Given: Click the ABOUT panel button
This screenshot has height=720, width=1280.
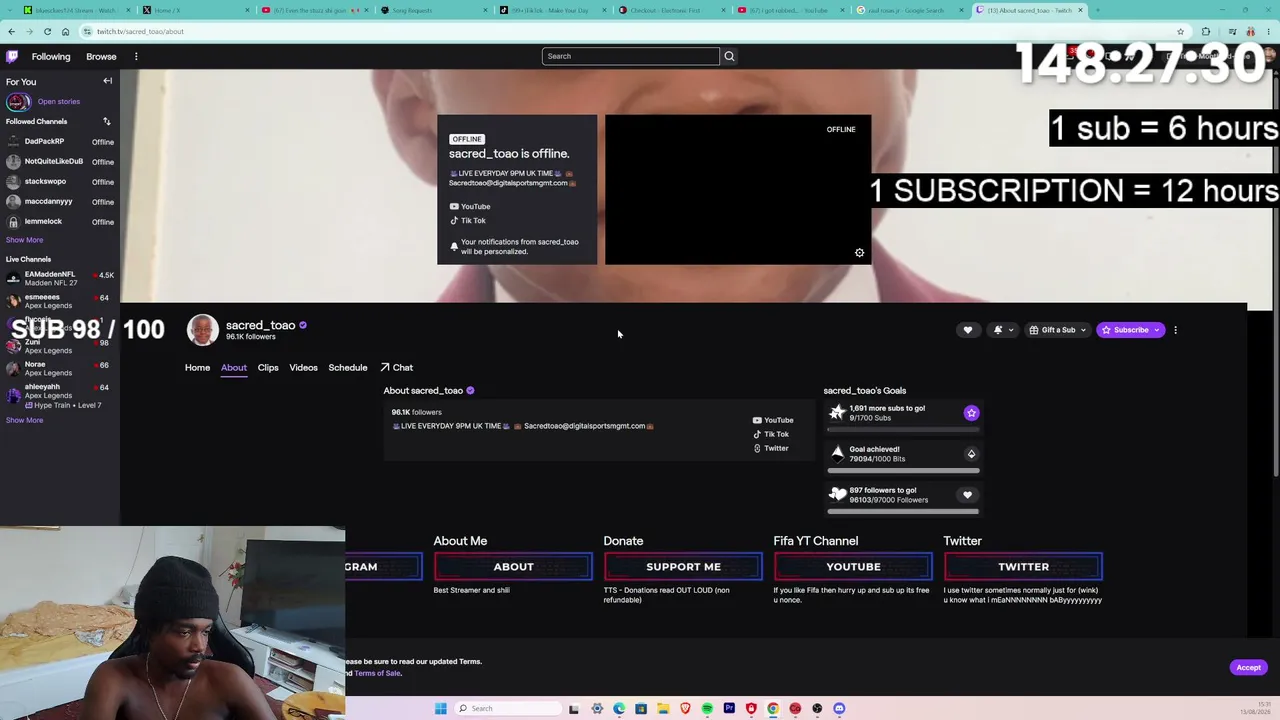Looking at the screenshot, I should tap(513, 567).
